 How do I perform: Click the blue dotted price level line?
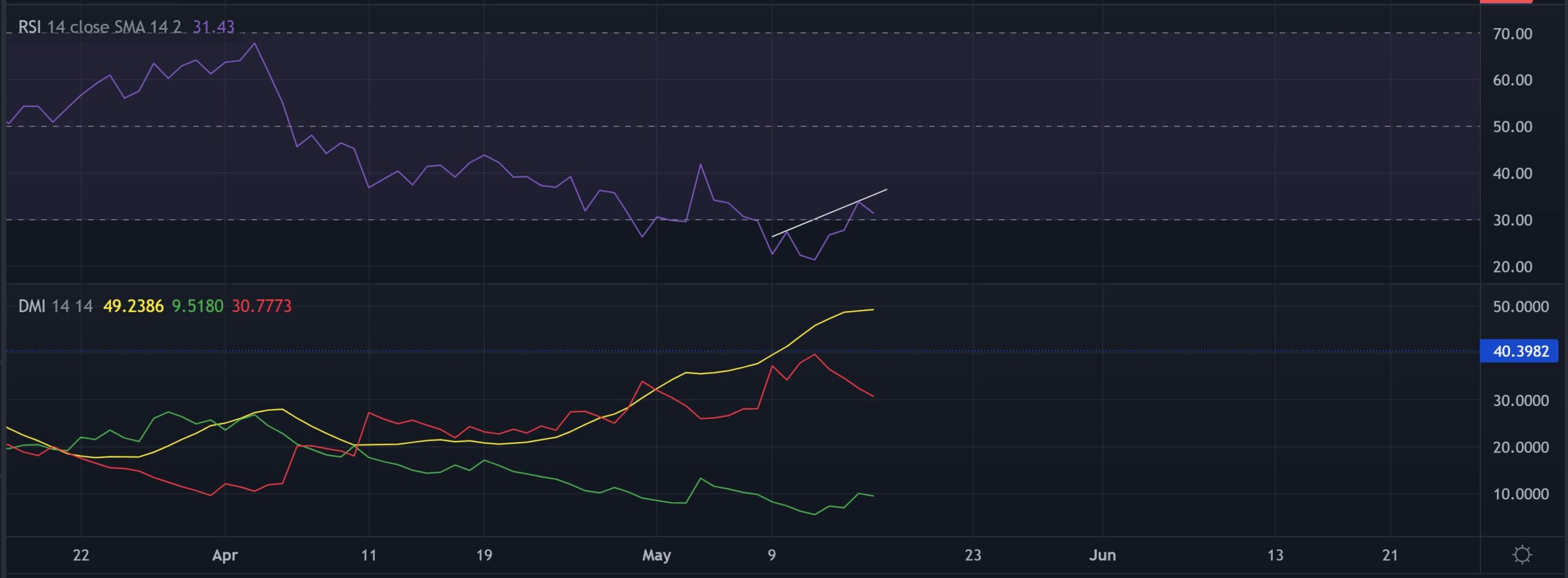(429, 350)
